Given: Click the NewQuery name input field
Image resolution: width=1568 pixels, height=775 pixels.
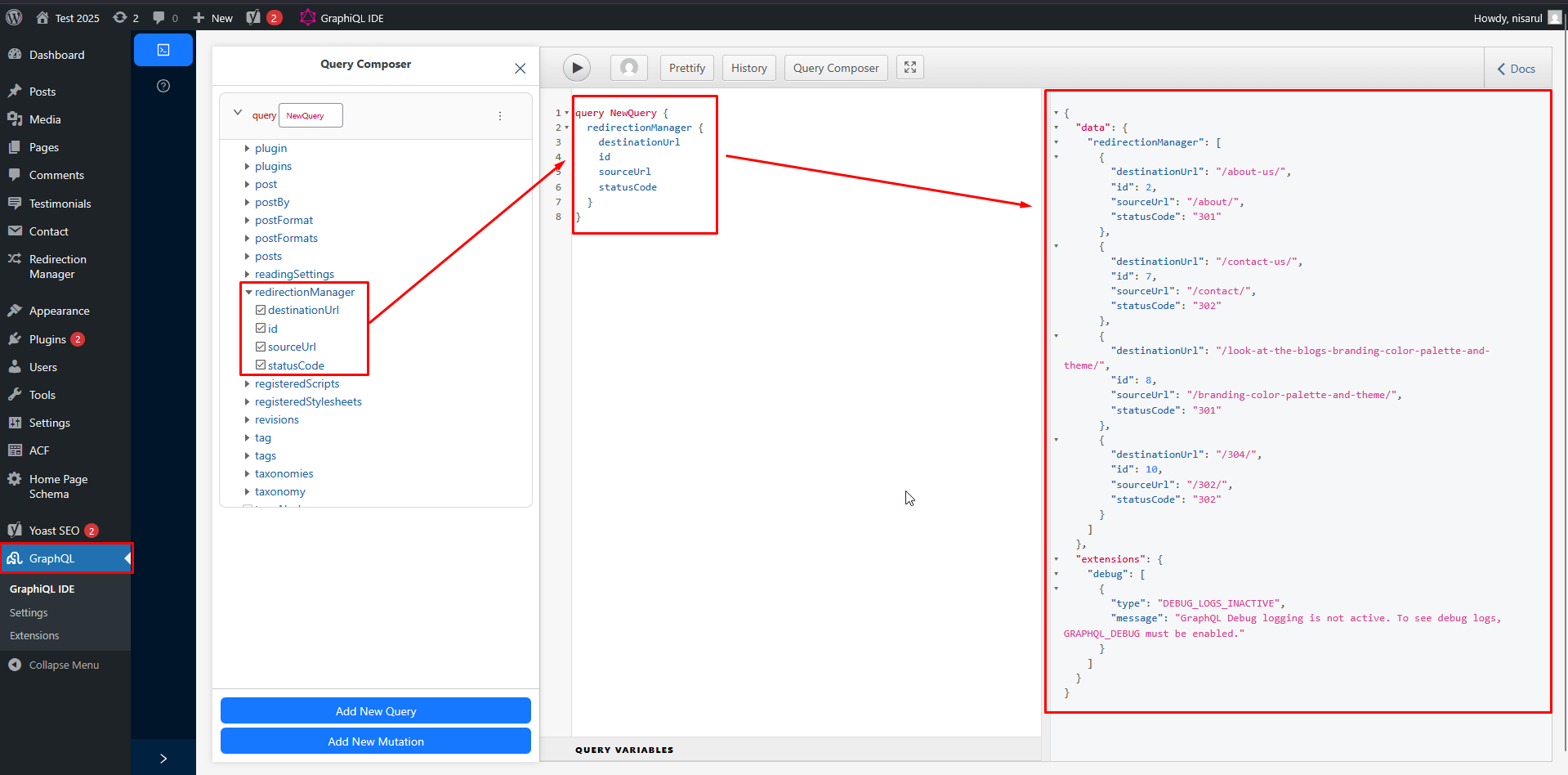Looking at the screenshot, I should (310, 115).
